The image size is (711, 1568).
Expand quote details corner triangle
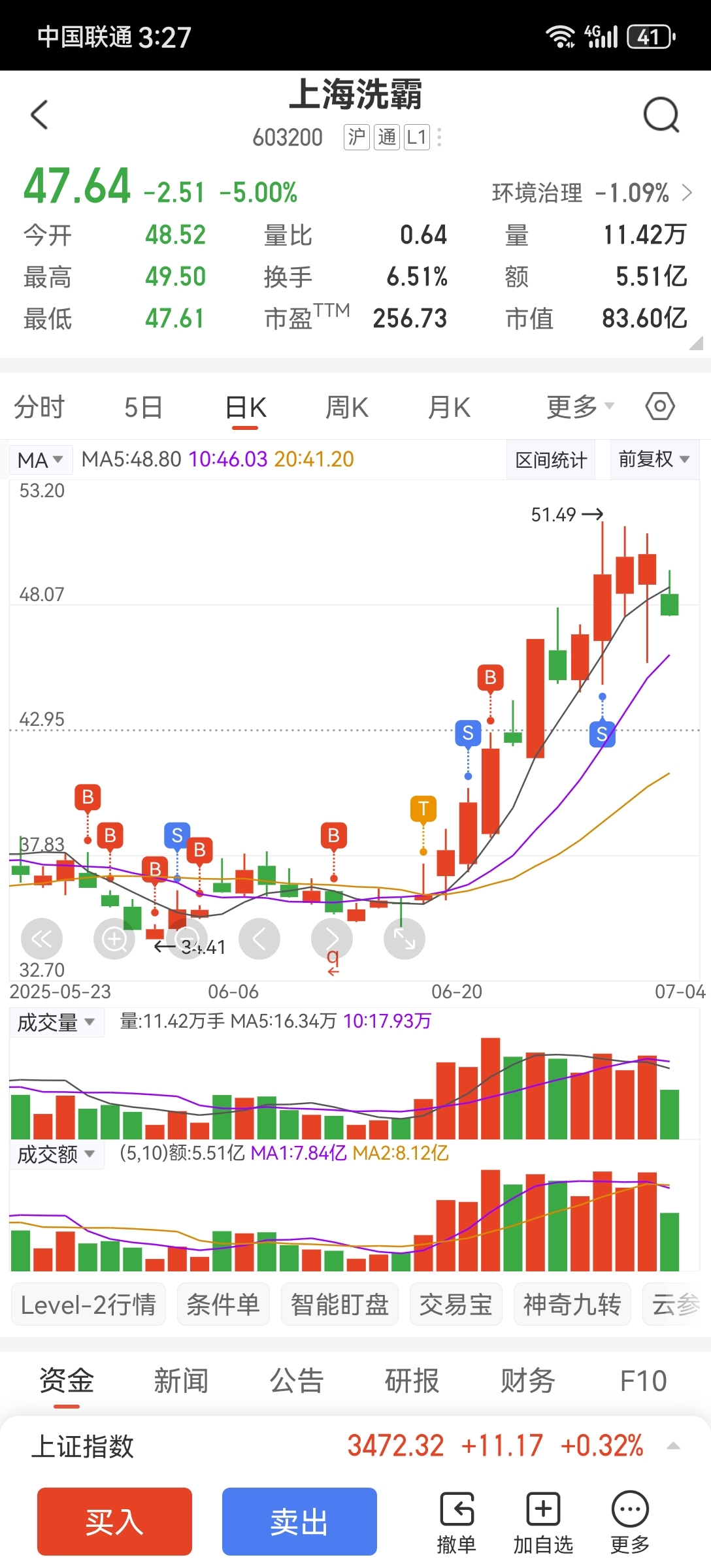[696, 343]
